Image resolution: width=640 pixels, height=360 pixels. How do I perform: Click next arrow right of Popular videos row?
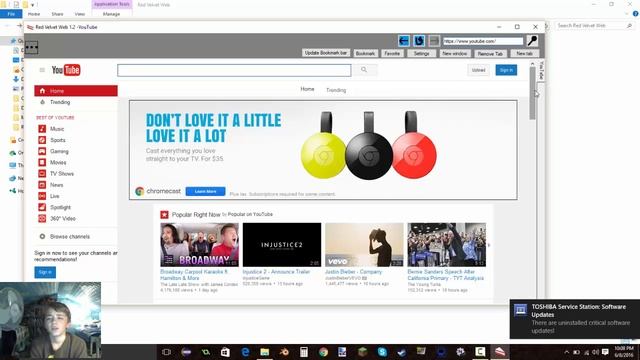[489, 245]
